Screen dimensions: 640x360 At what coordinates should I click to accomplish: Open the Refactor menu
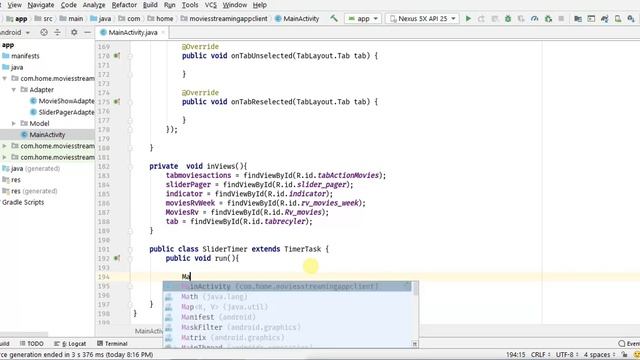pos(124,5)
